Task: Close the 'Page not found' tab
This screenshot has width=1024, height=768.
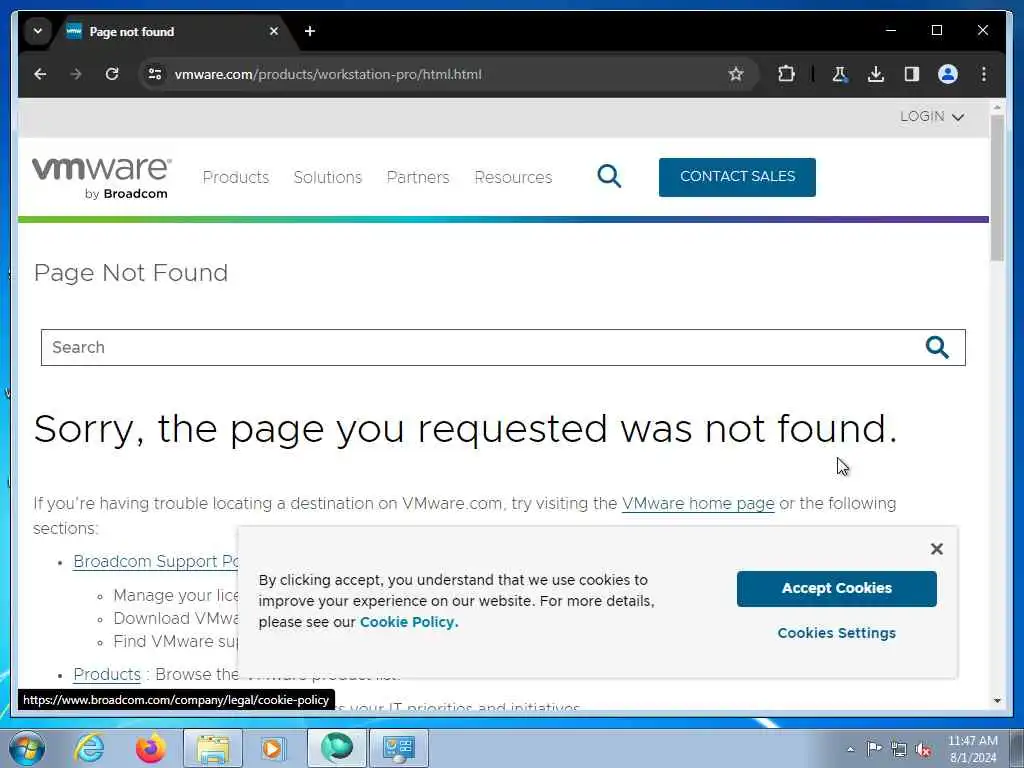Action: (274, 31)
